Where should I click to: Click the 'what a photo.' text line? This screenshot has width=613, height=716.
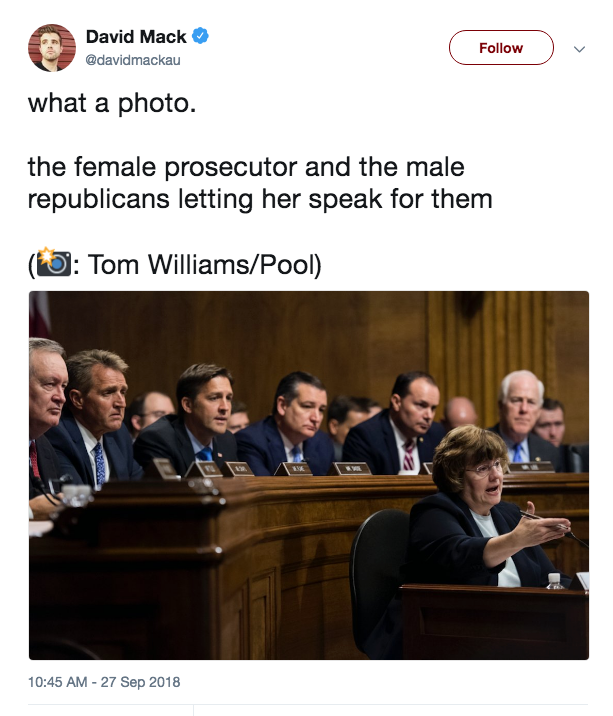pos(112,104)
